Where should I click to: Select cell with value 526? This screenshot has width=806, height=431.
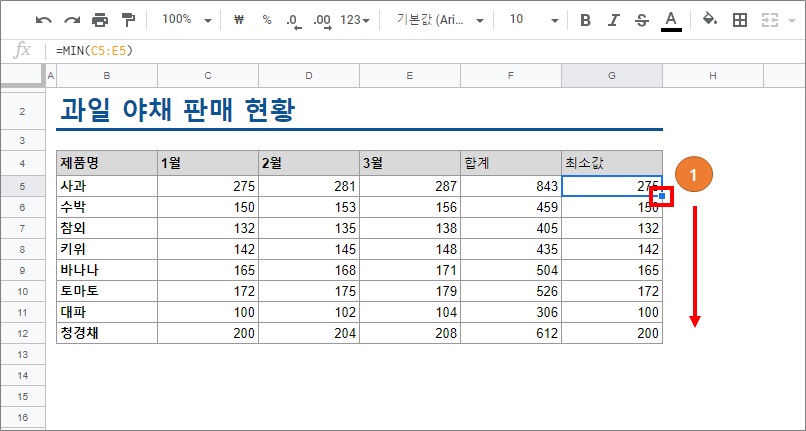pyautogui.click(x=510, y=292)
